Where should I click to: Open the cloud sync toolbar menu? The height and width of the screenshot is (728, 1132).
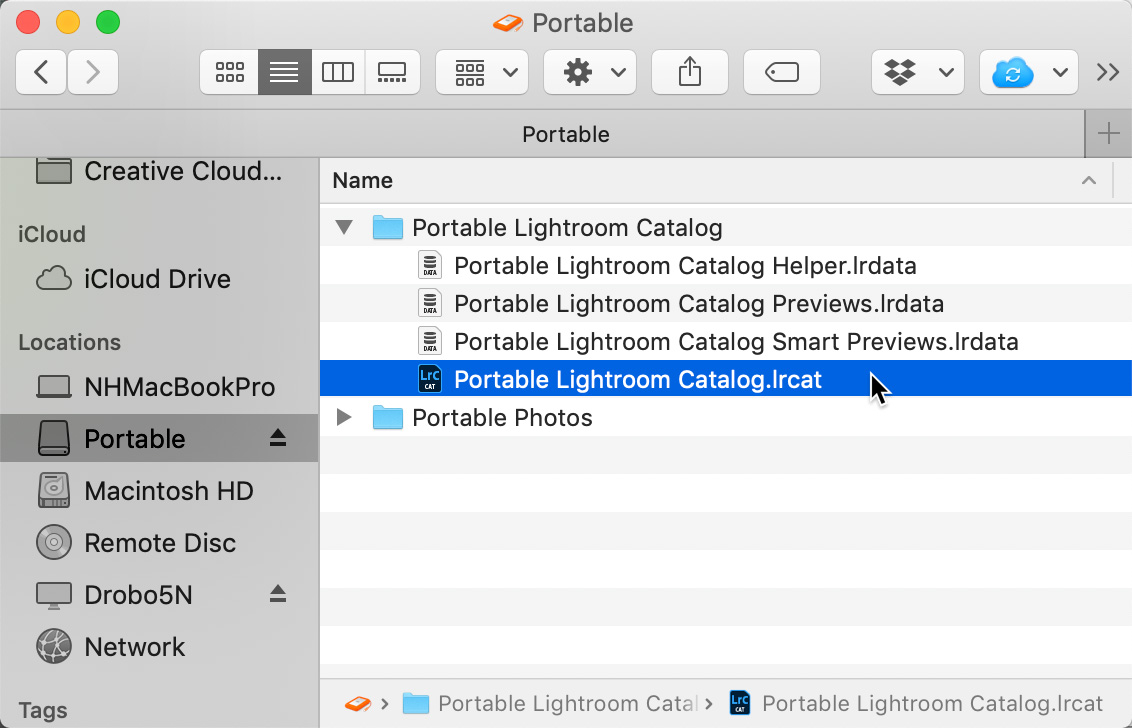coord(1028,72)
